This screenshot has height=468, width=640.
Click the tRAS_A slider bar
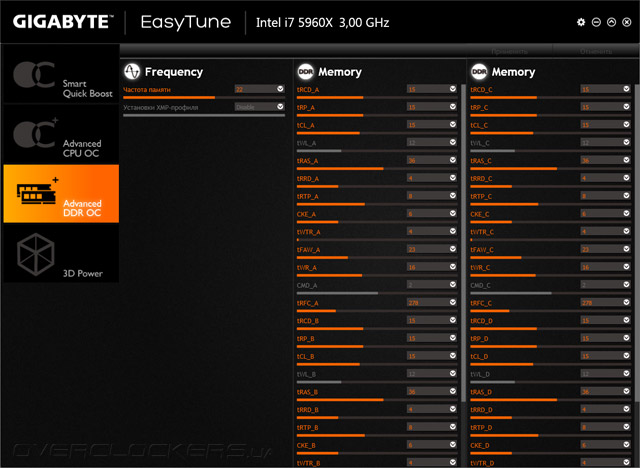click(x=377, y=169)
